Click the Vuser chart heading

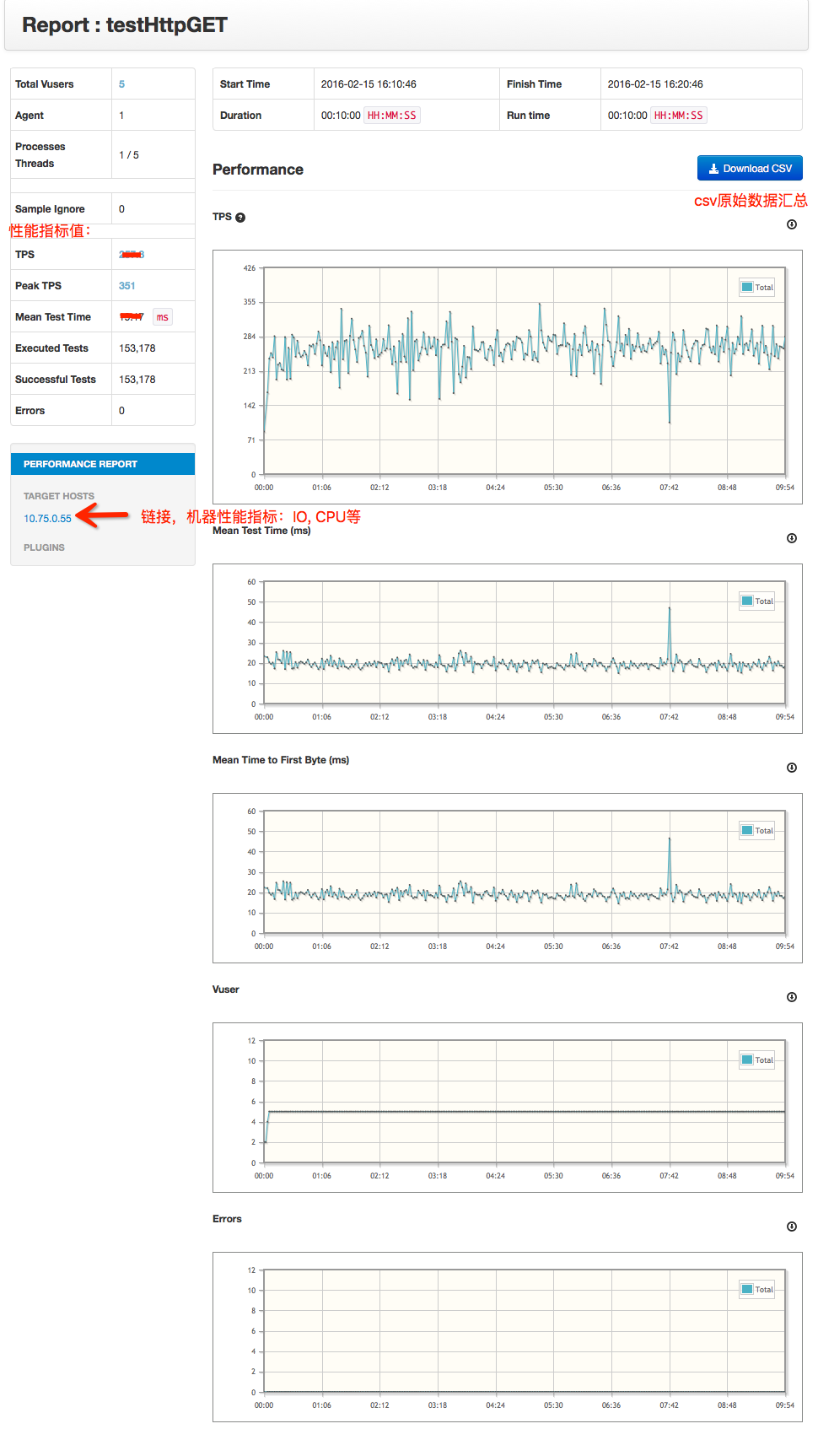click(x=226, y=990)
